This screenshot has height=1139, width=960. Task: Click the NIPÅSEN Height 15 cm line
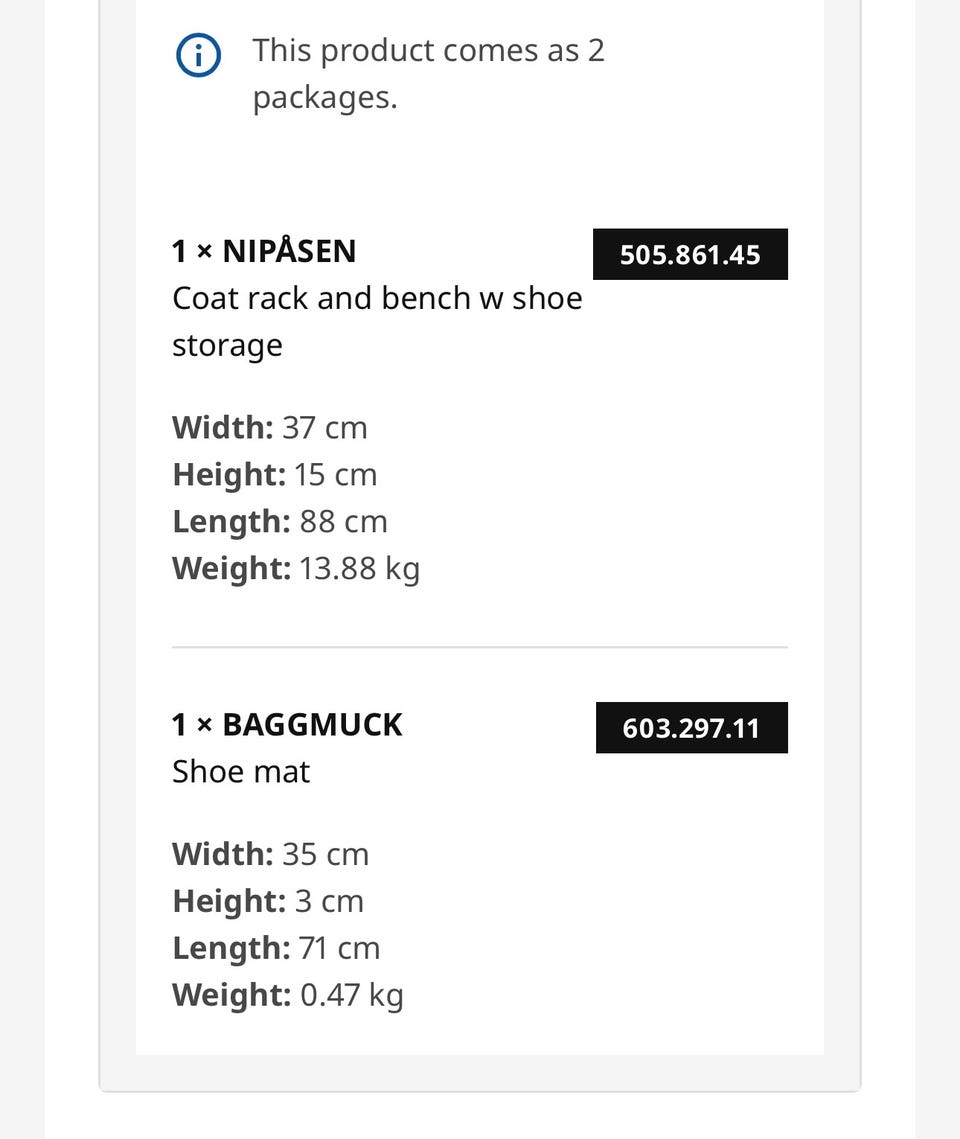tap(274, 474)
